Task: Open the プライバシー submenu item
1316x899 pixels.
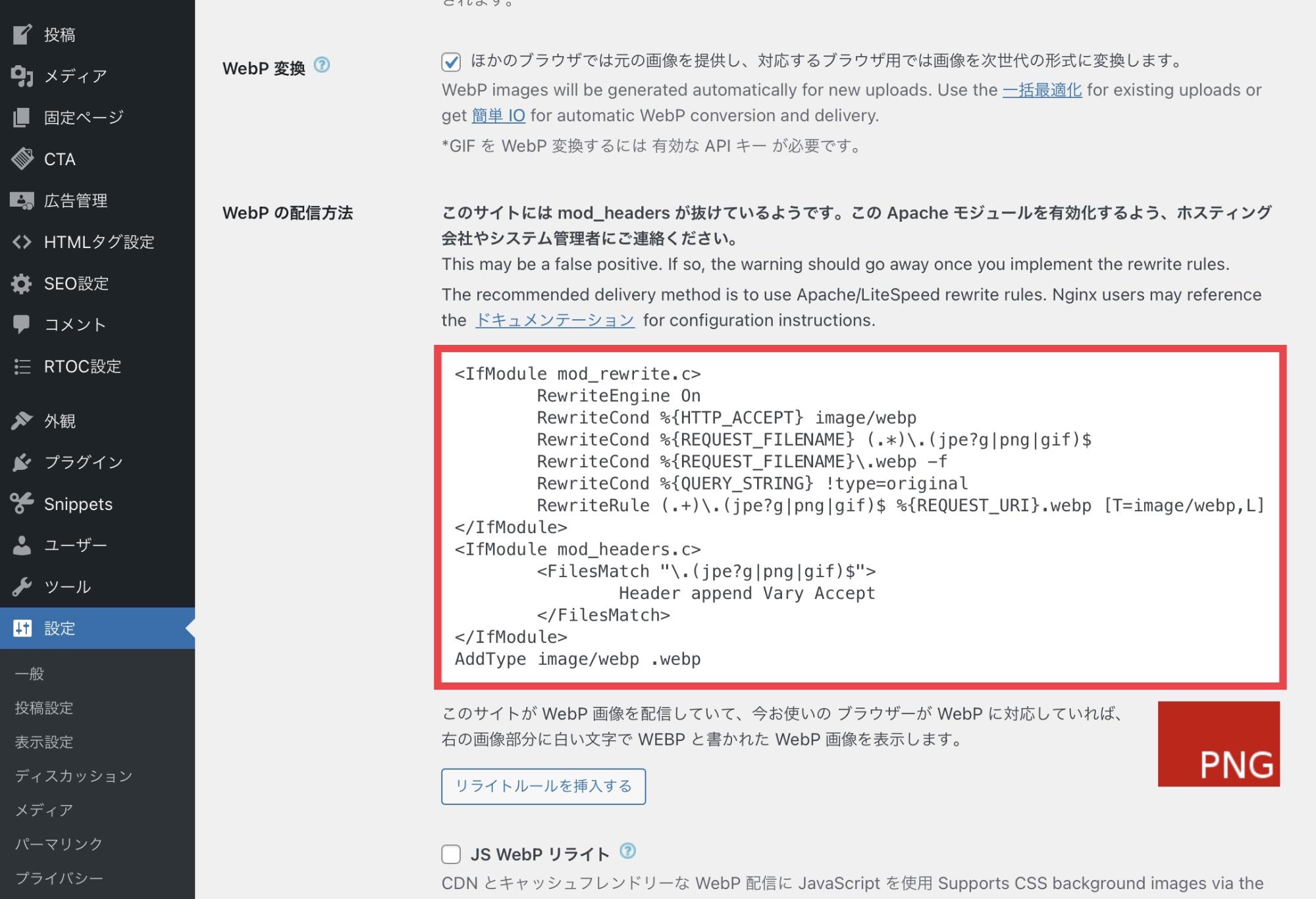Action: (59, 878)
